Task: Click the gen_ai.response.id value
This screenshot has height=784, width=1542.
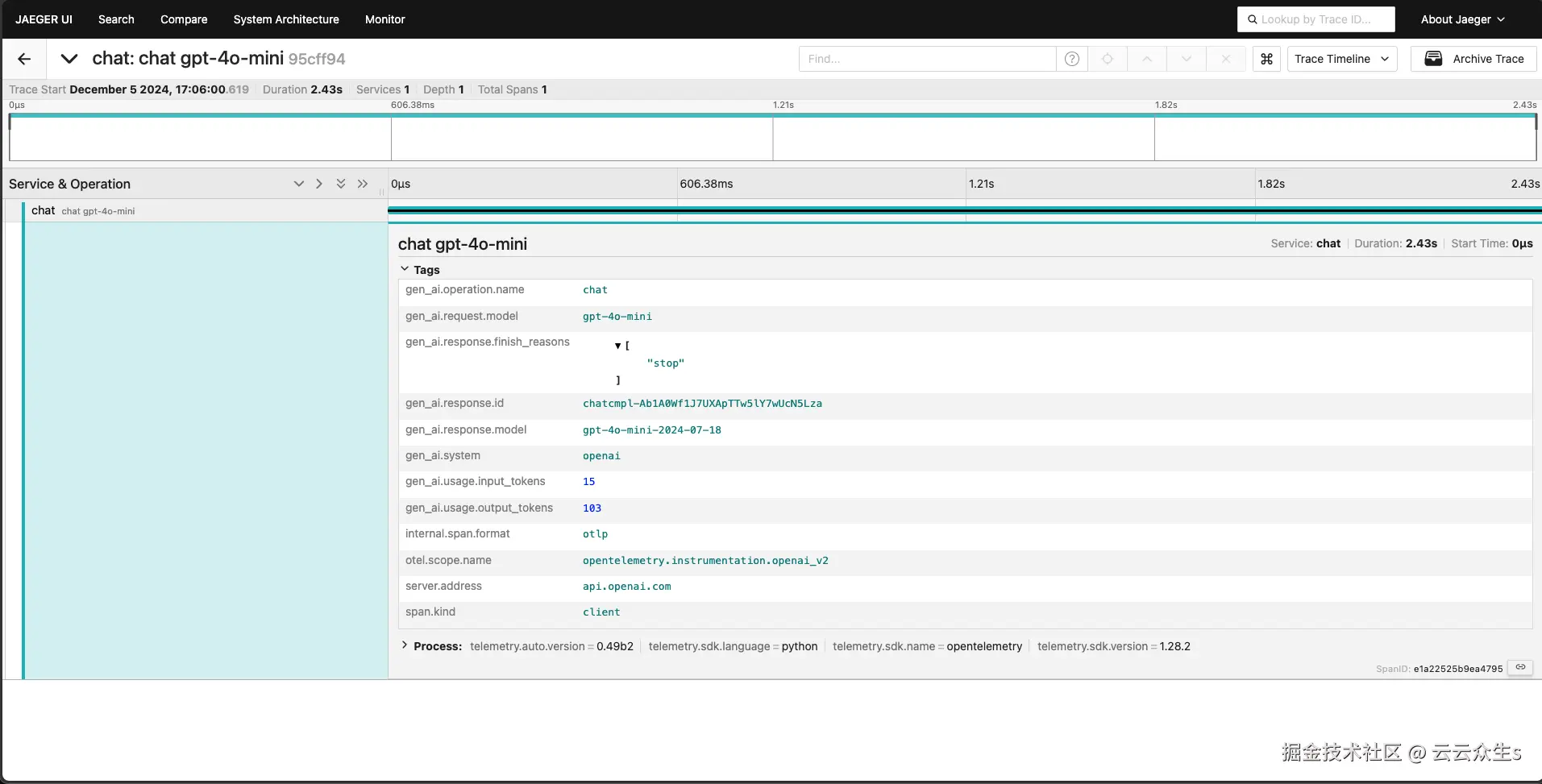Action: point(702,404)
